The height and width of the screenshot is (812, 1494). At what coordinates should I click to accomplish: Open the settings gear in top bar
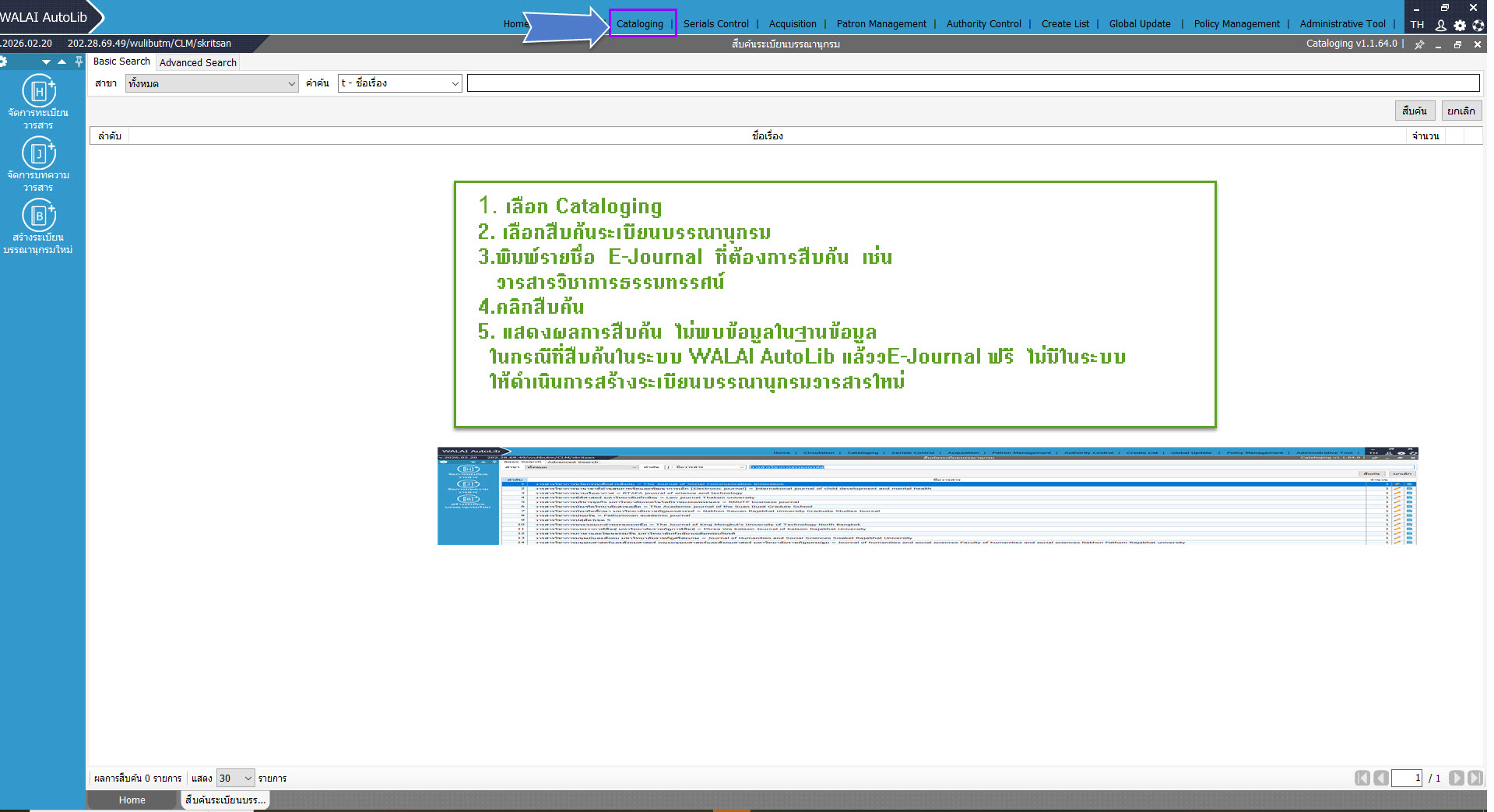[x=1460, y=25]
